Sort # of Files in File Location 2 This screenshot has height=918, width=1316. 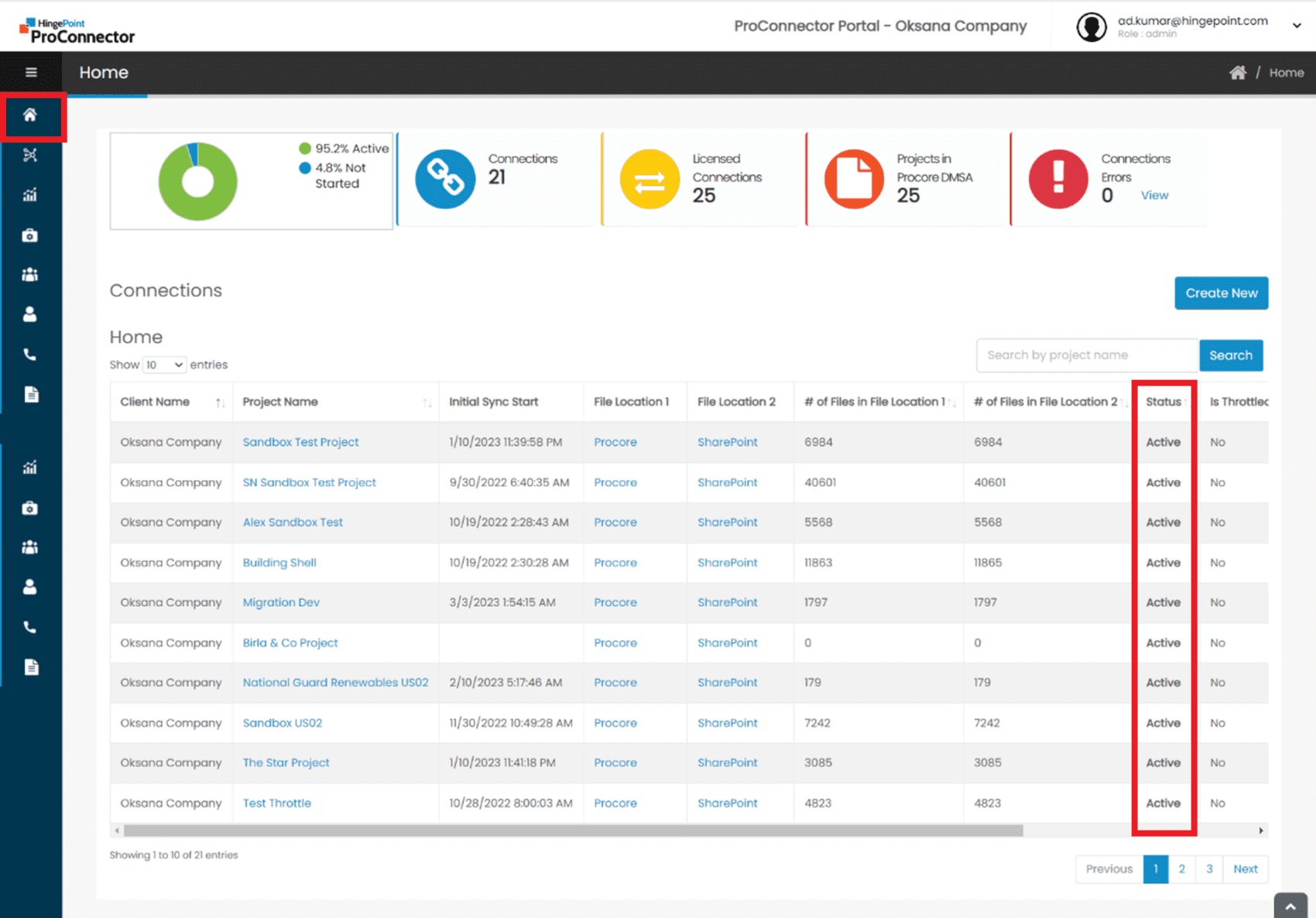pos(1123,402)
